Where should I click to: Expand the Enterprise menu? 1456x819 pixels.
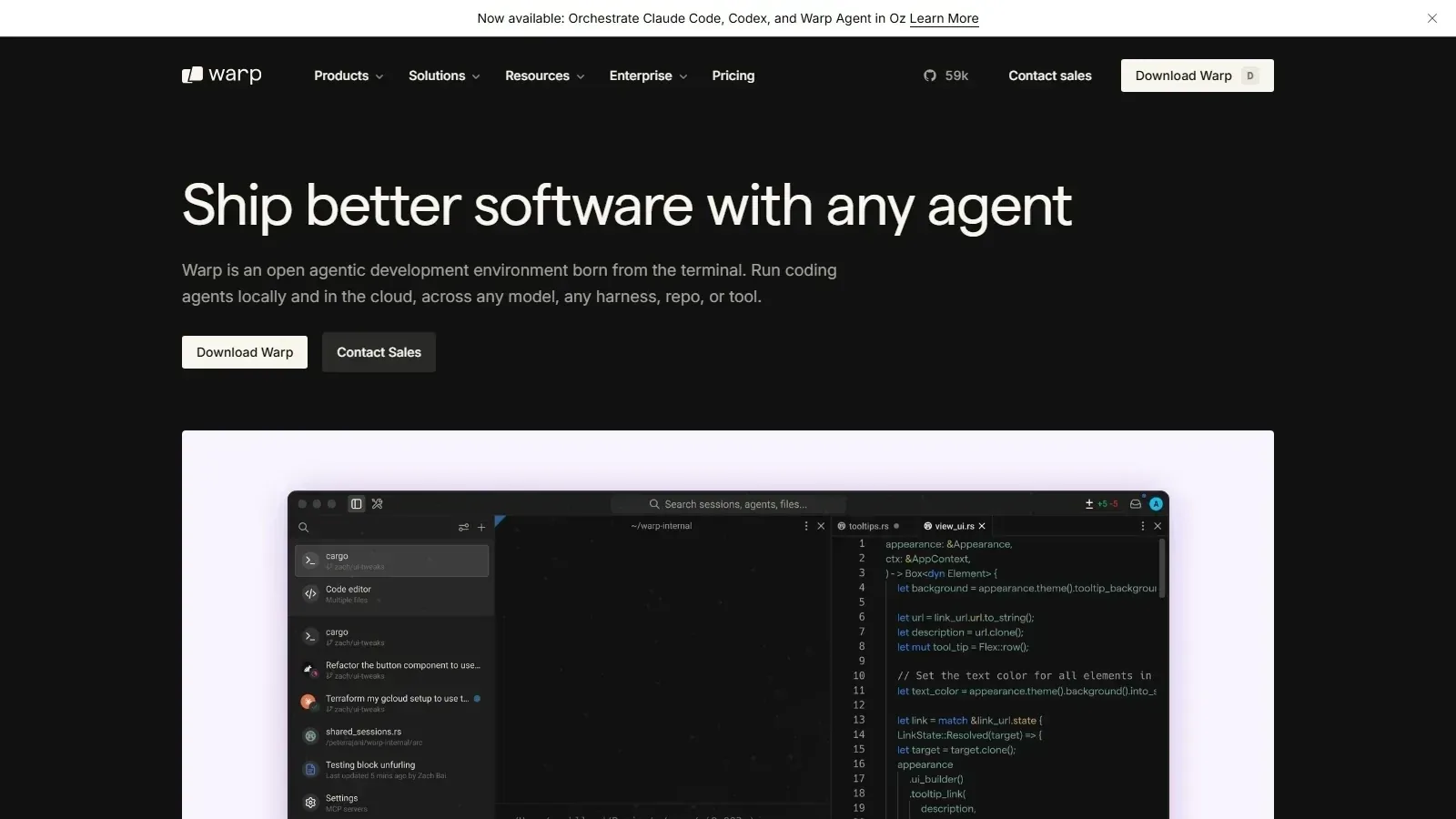click(648, 76)
